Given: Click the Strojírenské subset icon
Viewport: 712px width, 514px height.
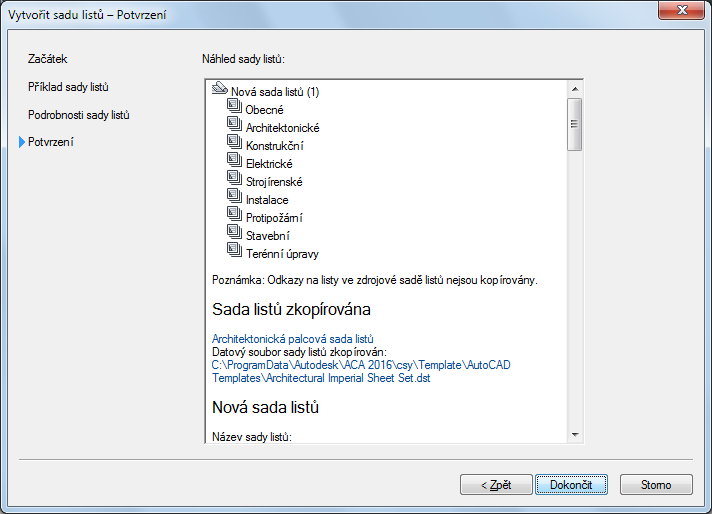Looking at the screenshot, I should tap(235, 181).
